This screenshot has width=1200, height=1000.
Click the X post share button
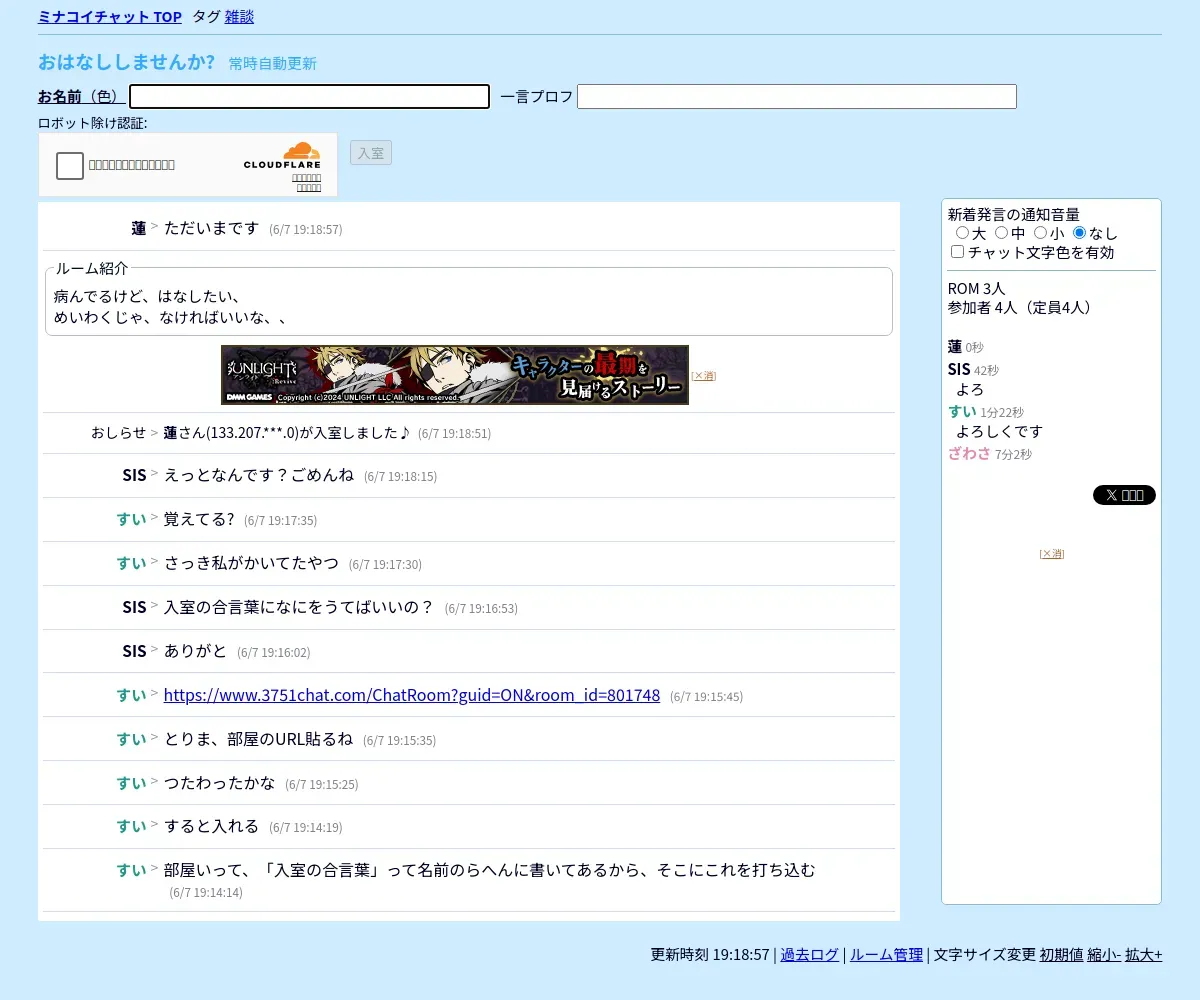1124,495
